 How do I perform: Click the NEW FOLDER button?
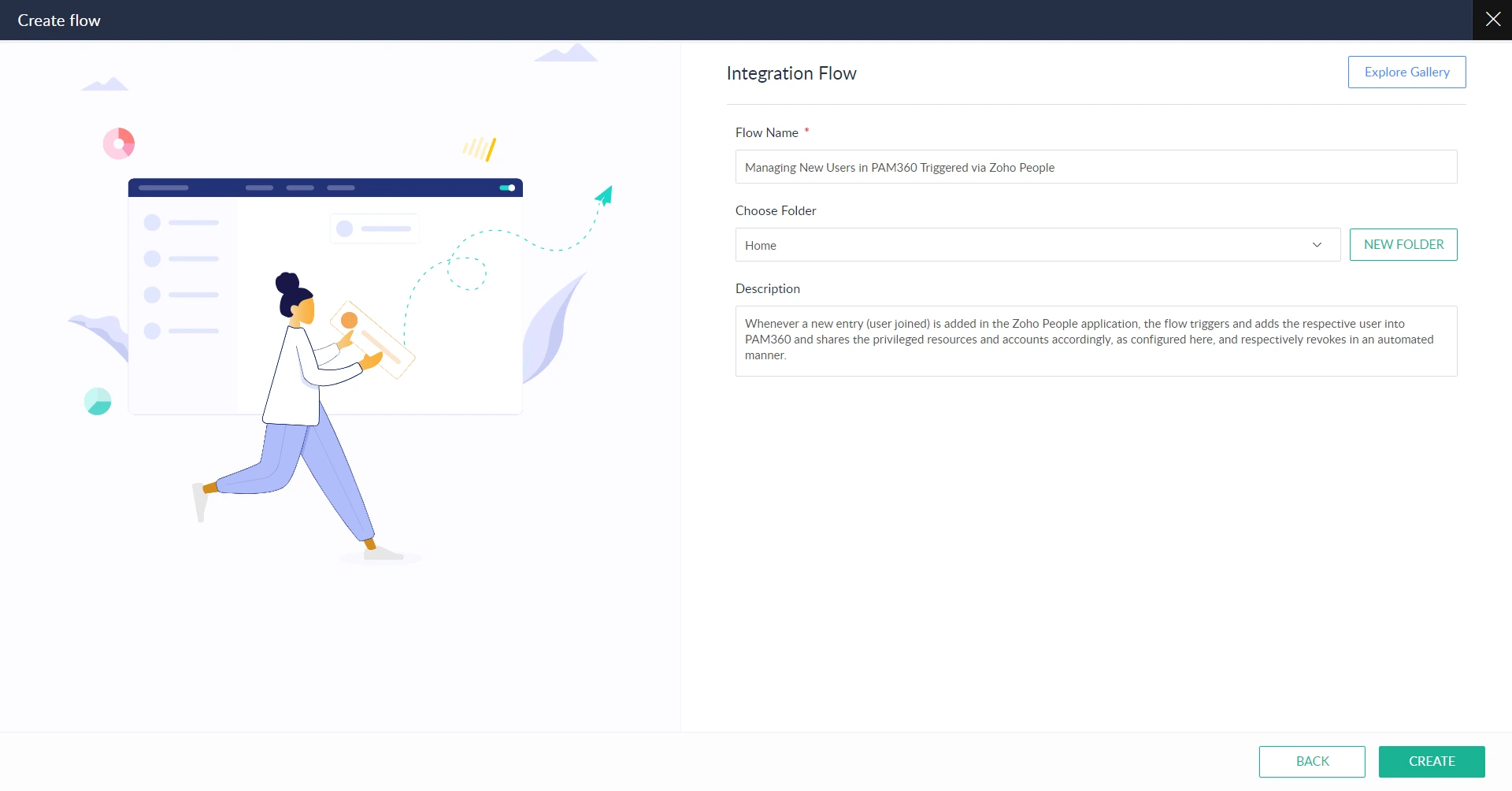[1403, 244]
